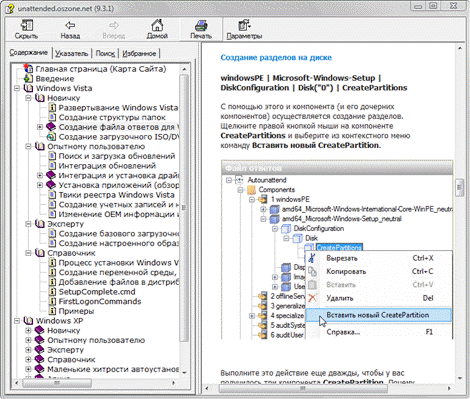
Task: Expand Установка приложений node
Action: 40,185
